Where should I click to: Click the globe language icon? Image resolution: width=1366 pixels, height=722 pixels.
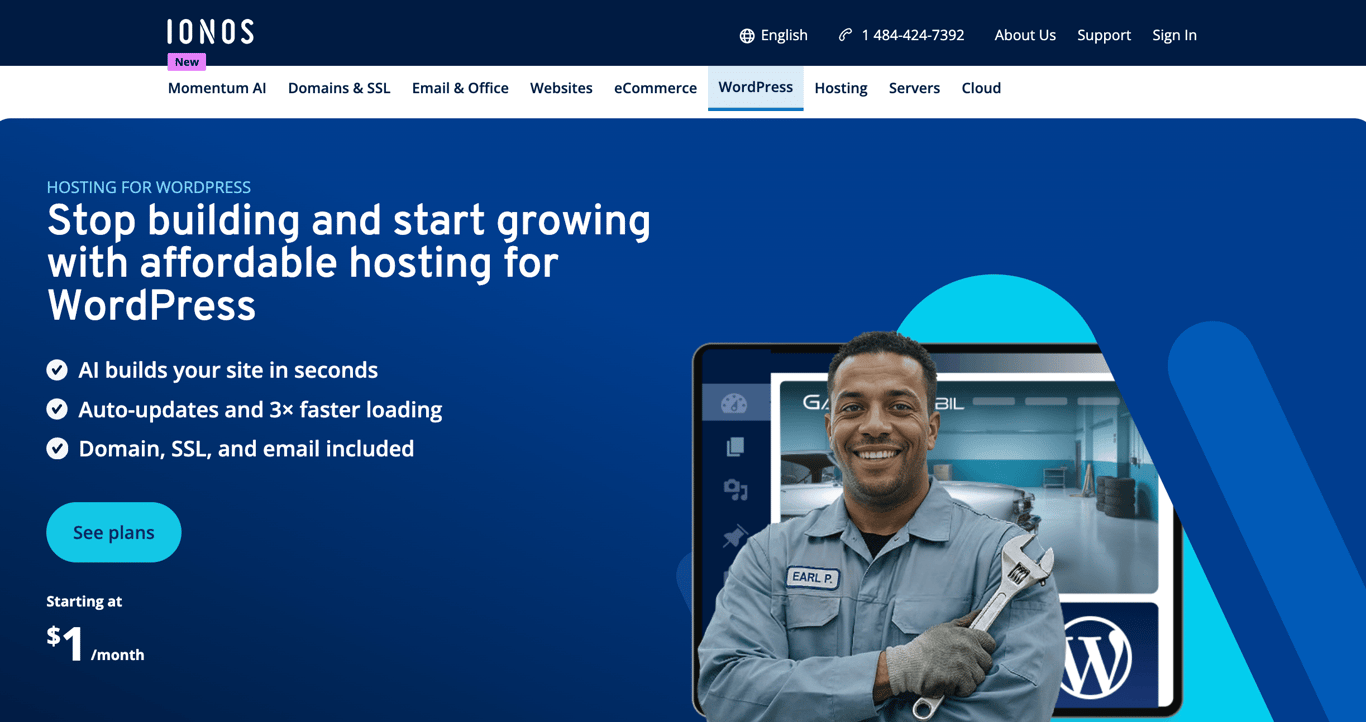click(x=747, y=36)
